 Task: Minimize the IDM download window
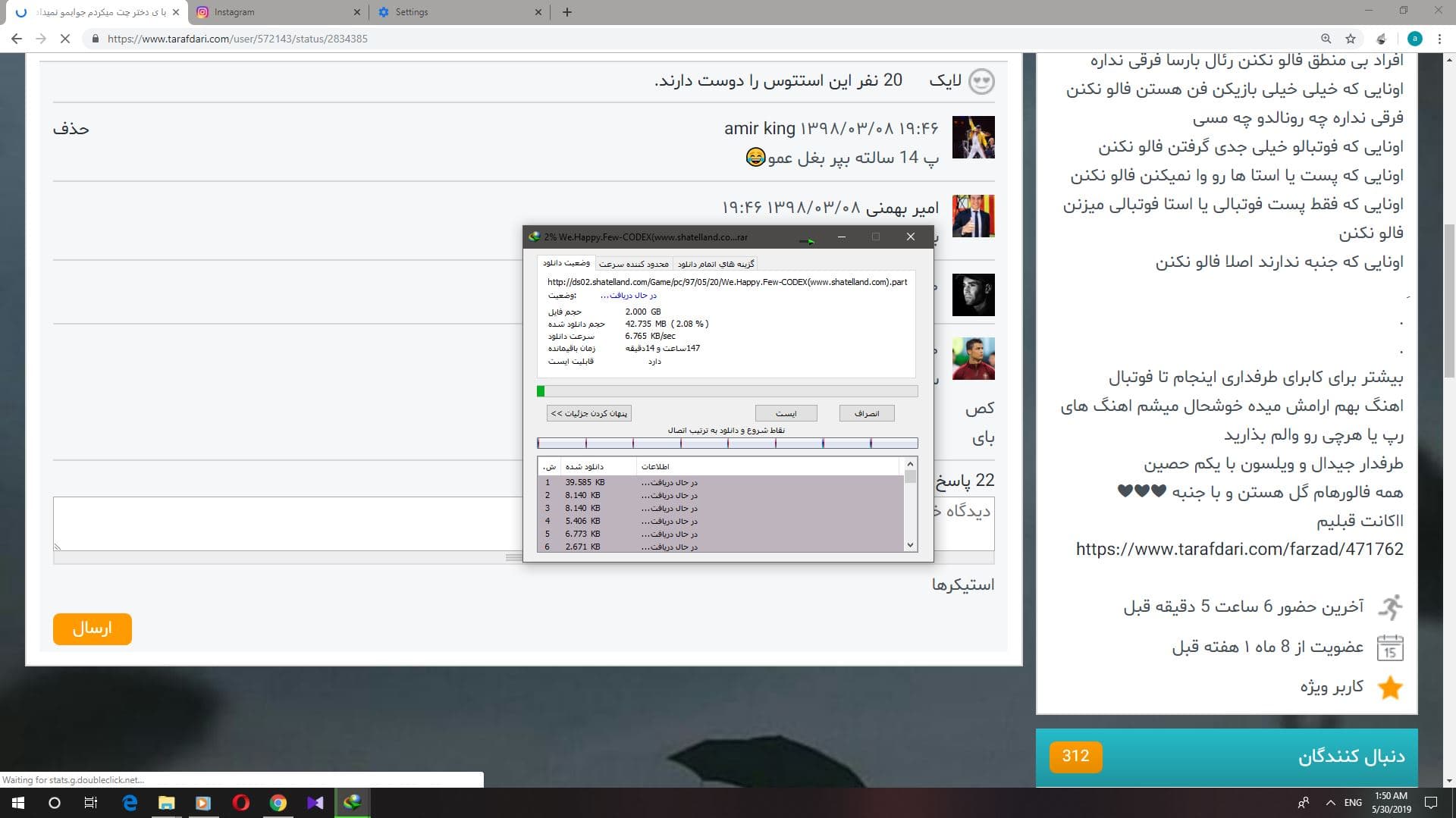point(841,237)
